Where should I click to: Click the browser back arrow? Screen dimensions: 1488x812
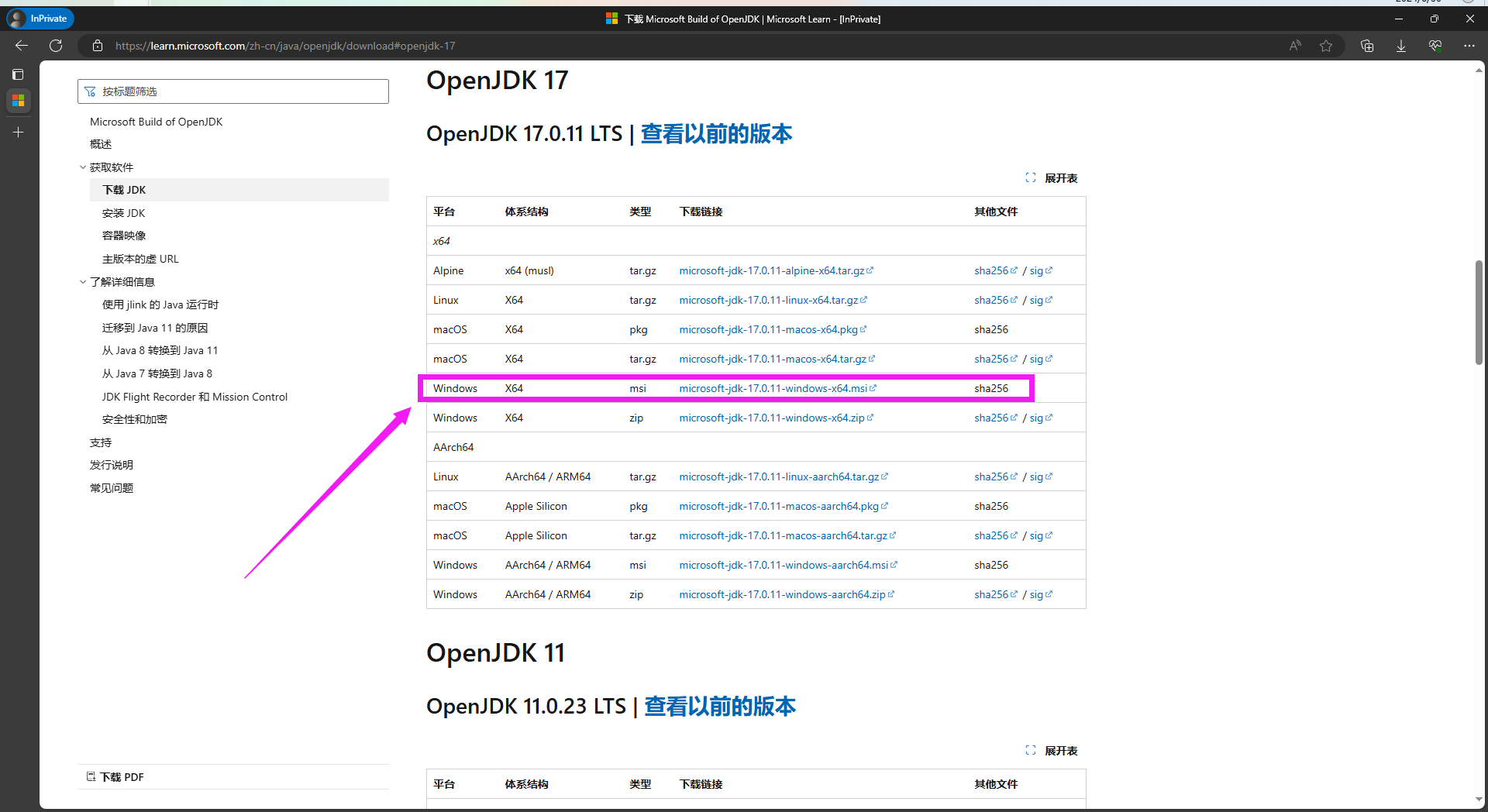point(22,46)
